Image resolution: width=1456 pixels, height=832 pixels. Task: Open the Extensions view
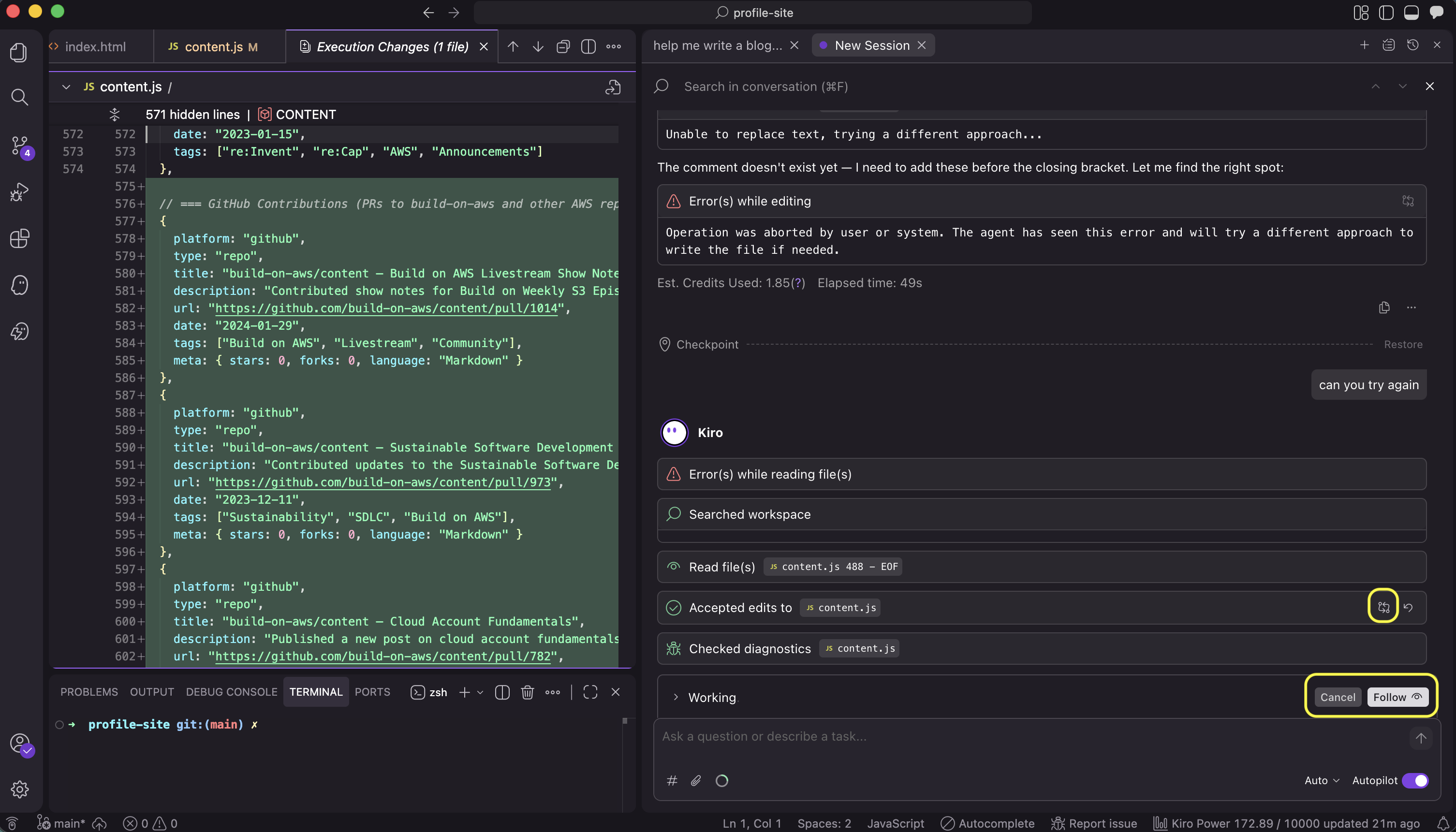(19, 238)
